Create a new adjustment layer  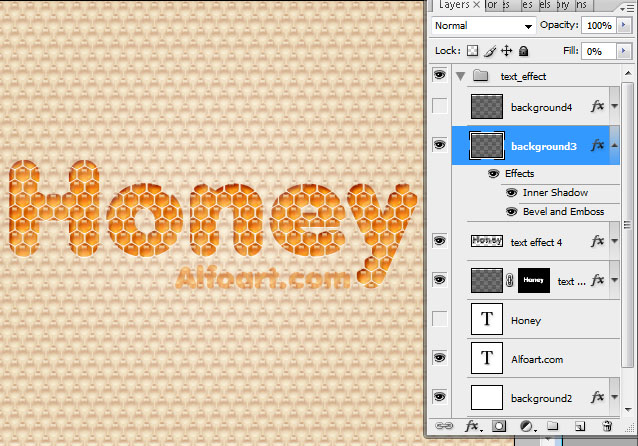tap(527, 426)
